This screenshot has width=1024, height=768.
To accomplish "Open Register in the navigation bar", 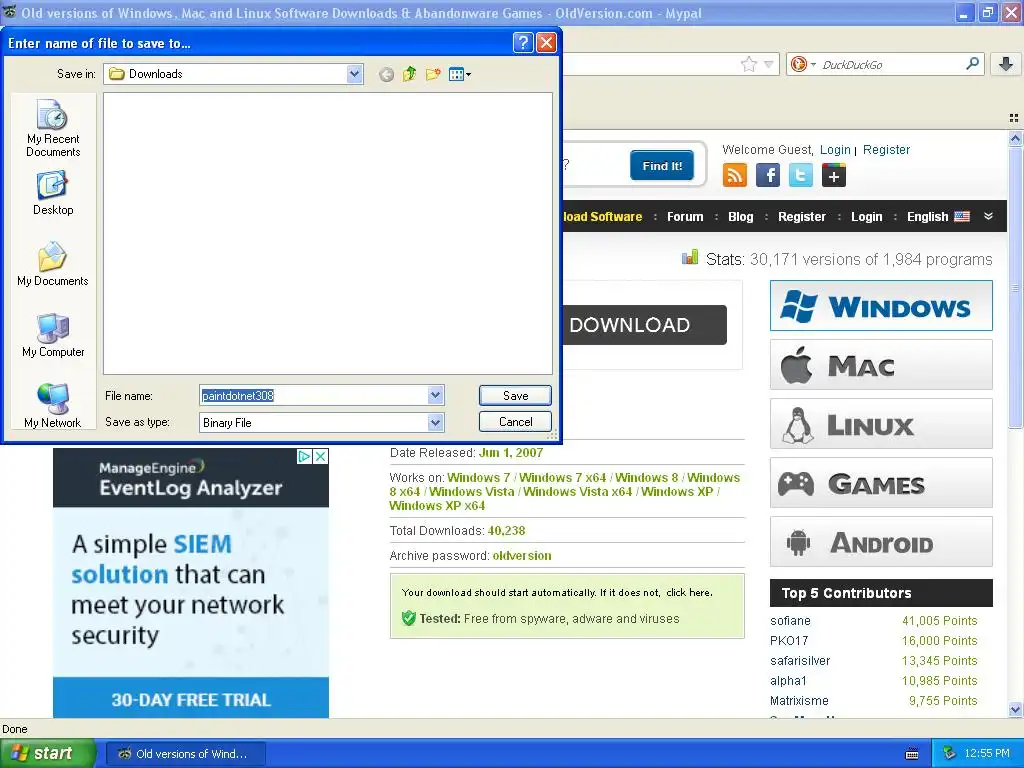I will point(801,217).
